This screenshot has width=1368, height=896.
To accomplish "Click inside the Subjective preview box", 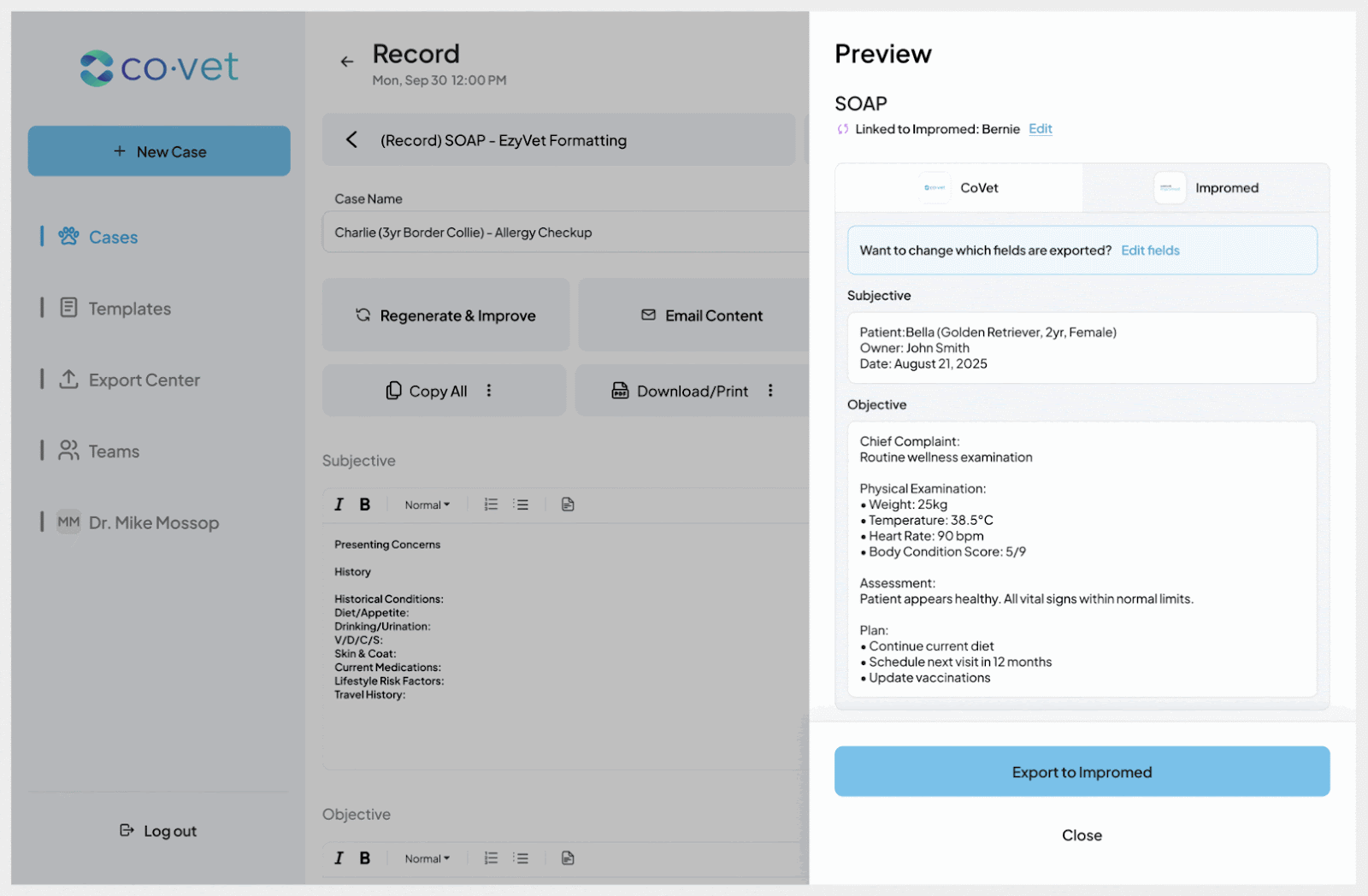I will (1082, 348).
